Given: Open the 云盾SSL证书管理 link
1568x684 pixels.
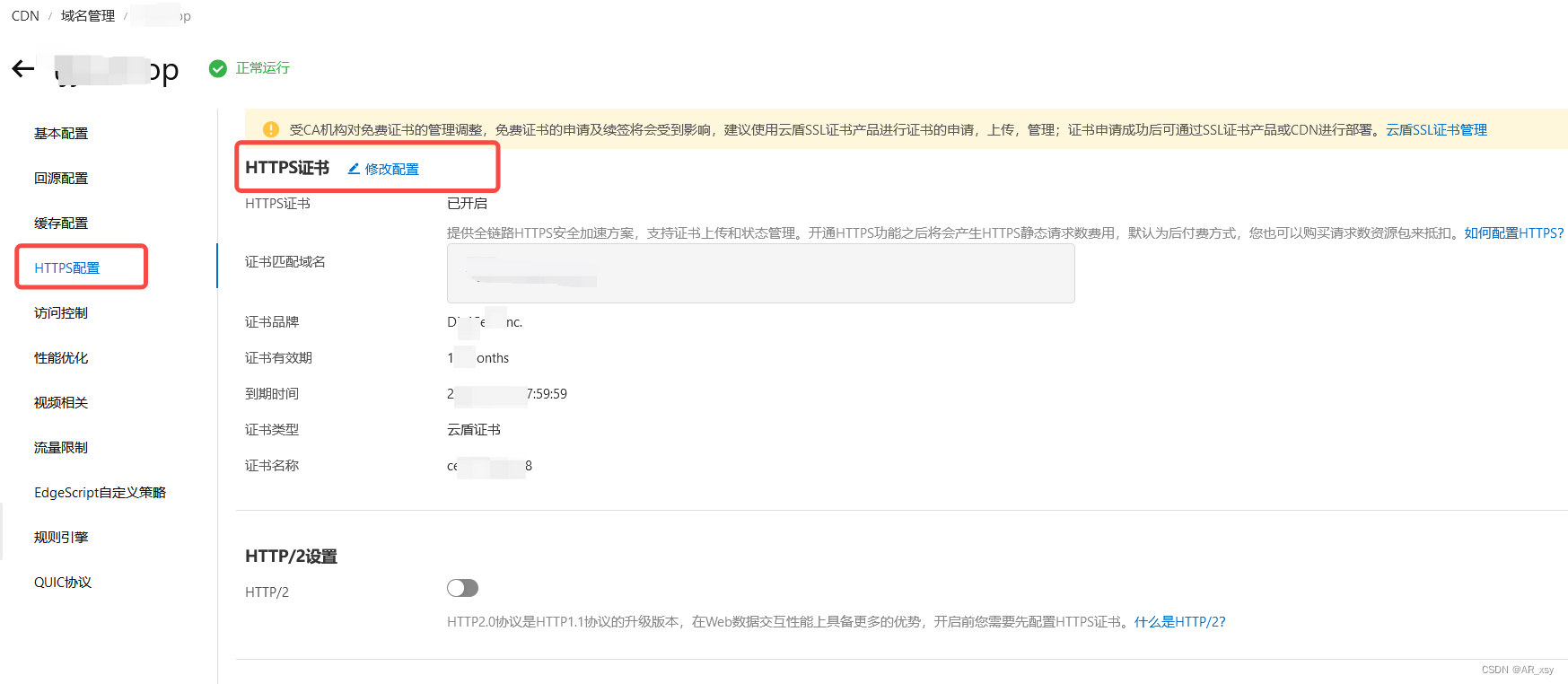Looking at the screenshot, I should 1436,129.
